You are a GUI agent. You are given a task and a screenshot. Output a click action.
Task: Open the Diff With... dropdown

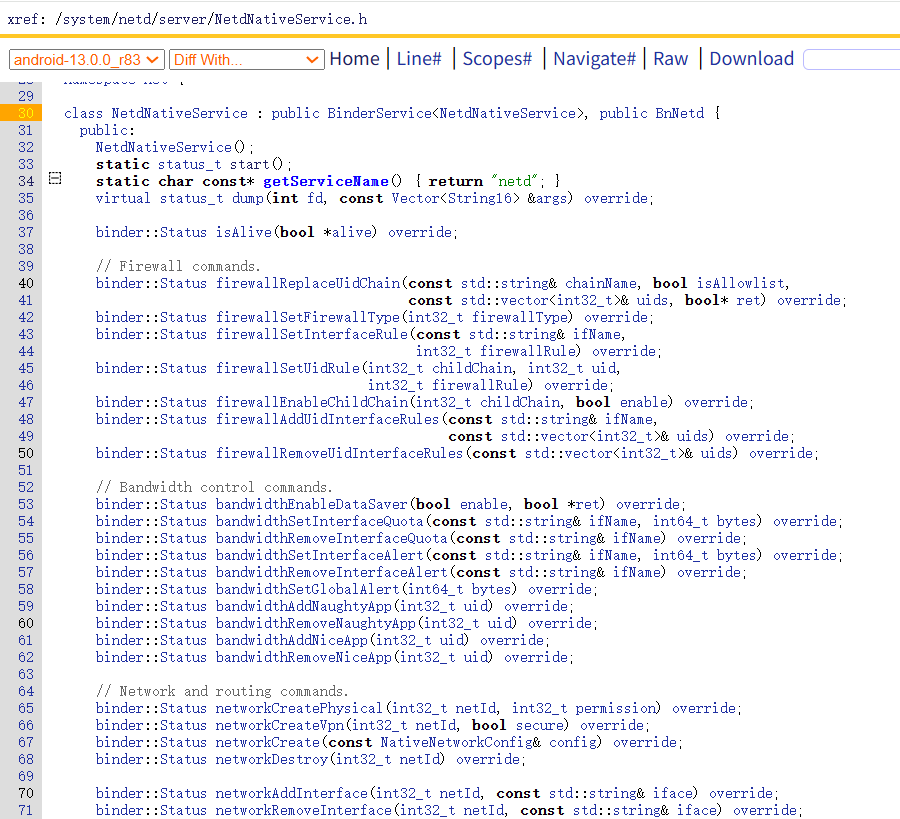pyautogui.click(x=247, y=60)
